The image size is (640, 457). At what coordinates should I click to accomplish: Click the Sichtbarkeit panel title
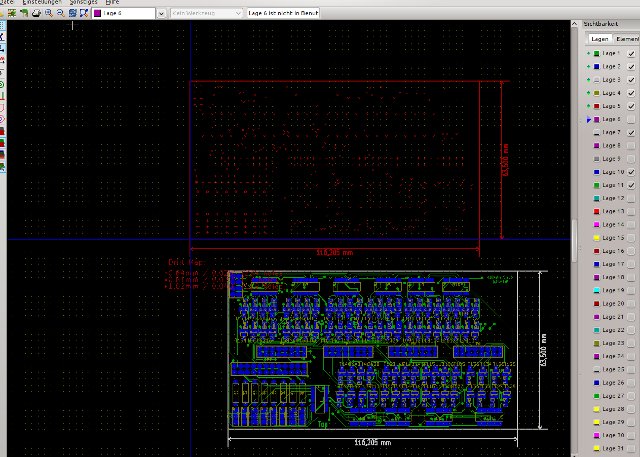[x=601, y=24]
